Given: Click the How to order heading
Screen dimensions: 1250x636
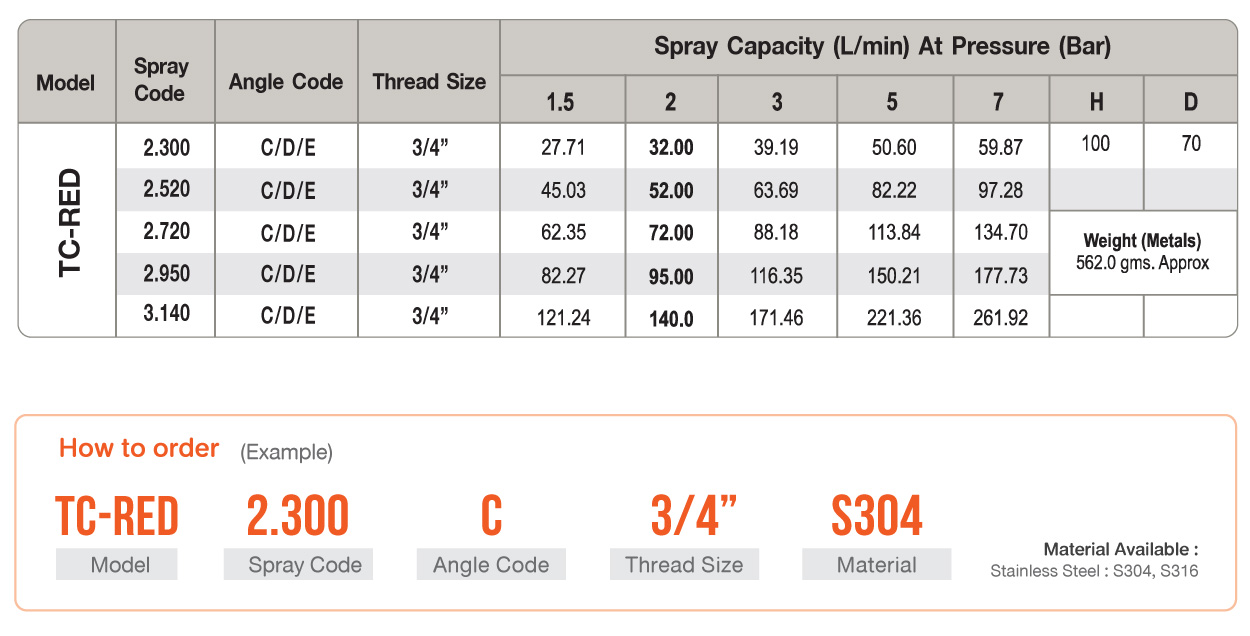Looking at the screenshot, I should pyautogui.click(x=139, y=448).
